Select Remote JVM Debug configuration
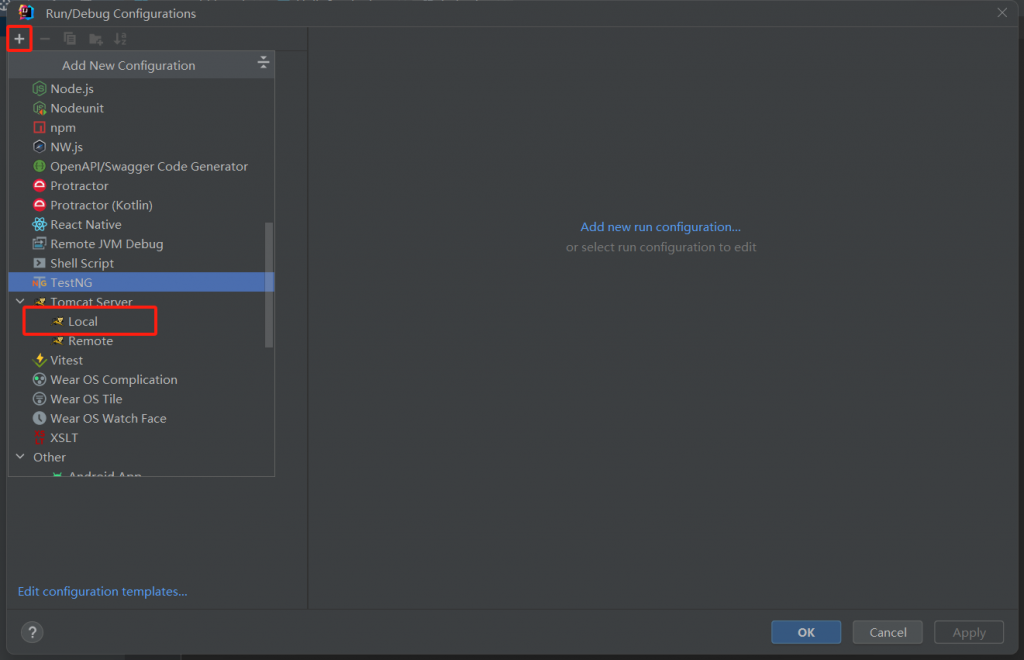 106,244
